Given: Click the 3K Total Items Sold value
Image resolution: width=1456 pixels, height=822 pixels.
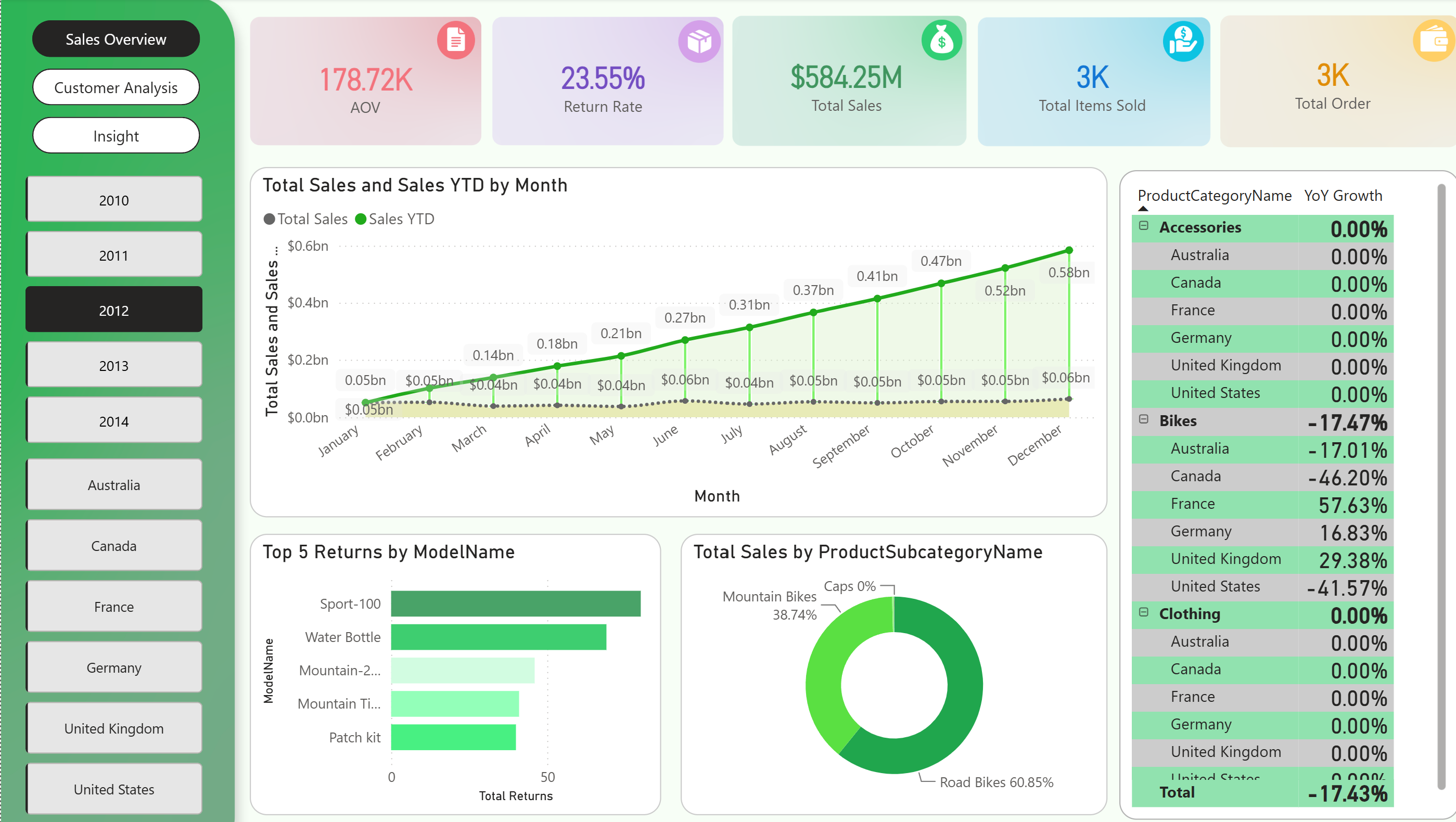Looking at the screenshot, I should click(1092, 77).
